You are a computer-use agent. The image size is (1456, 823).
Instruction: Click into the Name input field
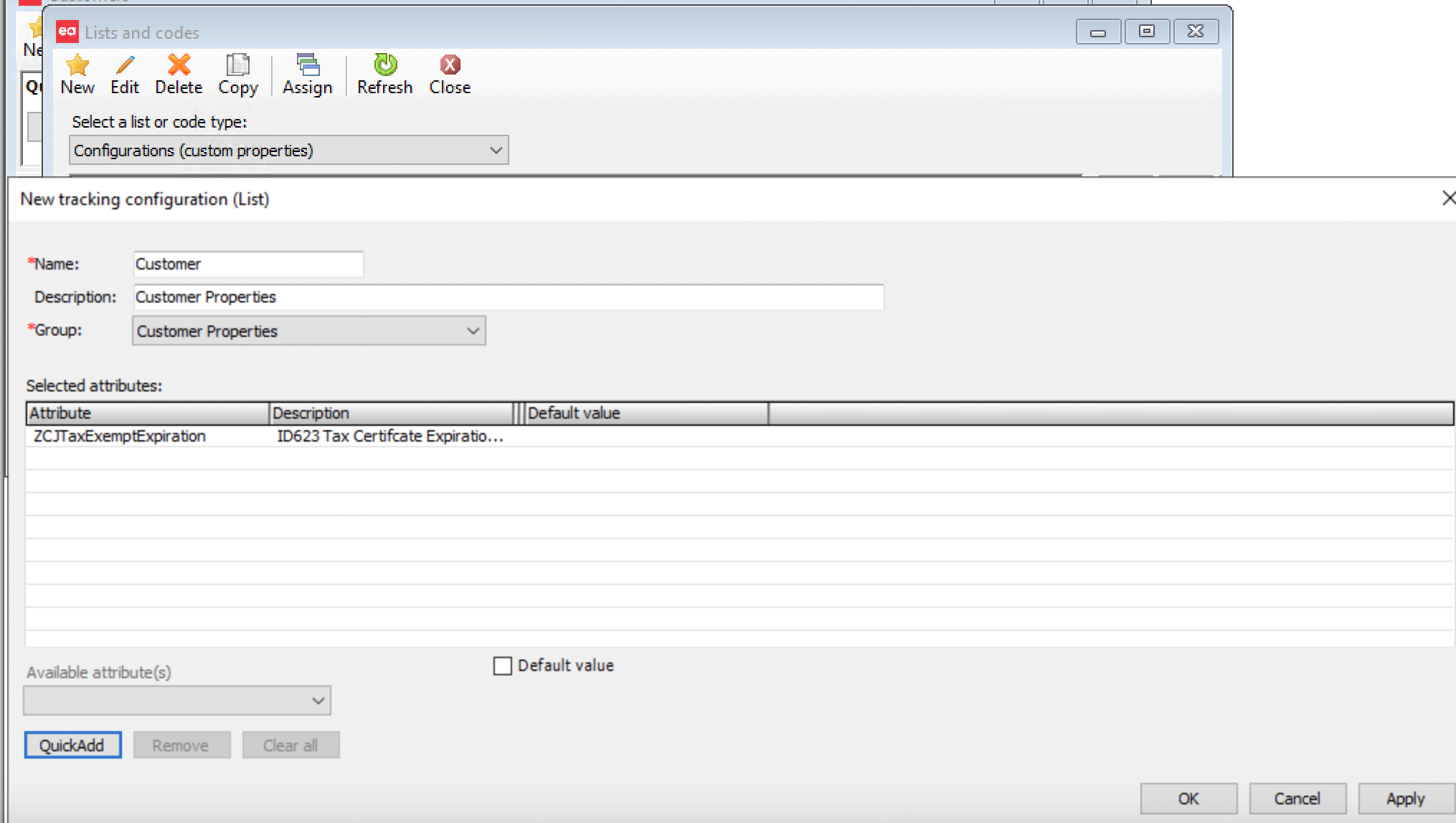pyautogui.click(x=248, y=264)
